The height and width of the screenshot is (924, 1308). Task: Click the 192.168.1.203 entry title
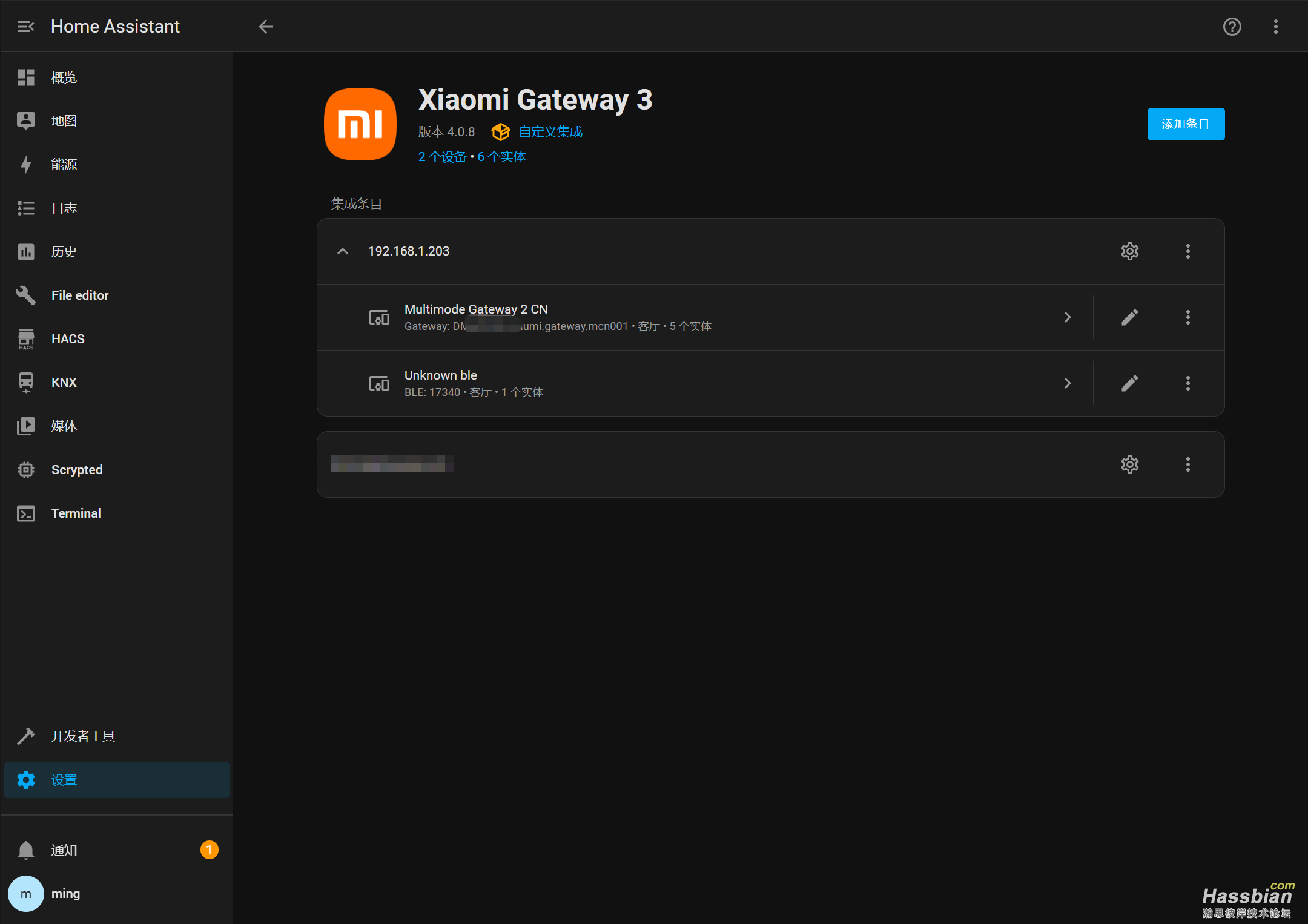click(409, 251)
